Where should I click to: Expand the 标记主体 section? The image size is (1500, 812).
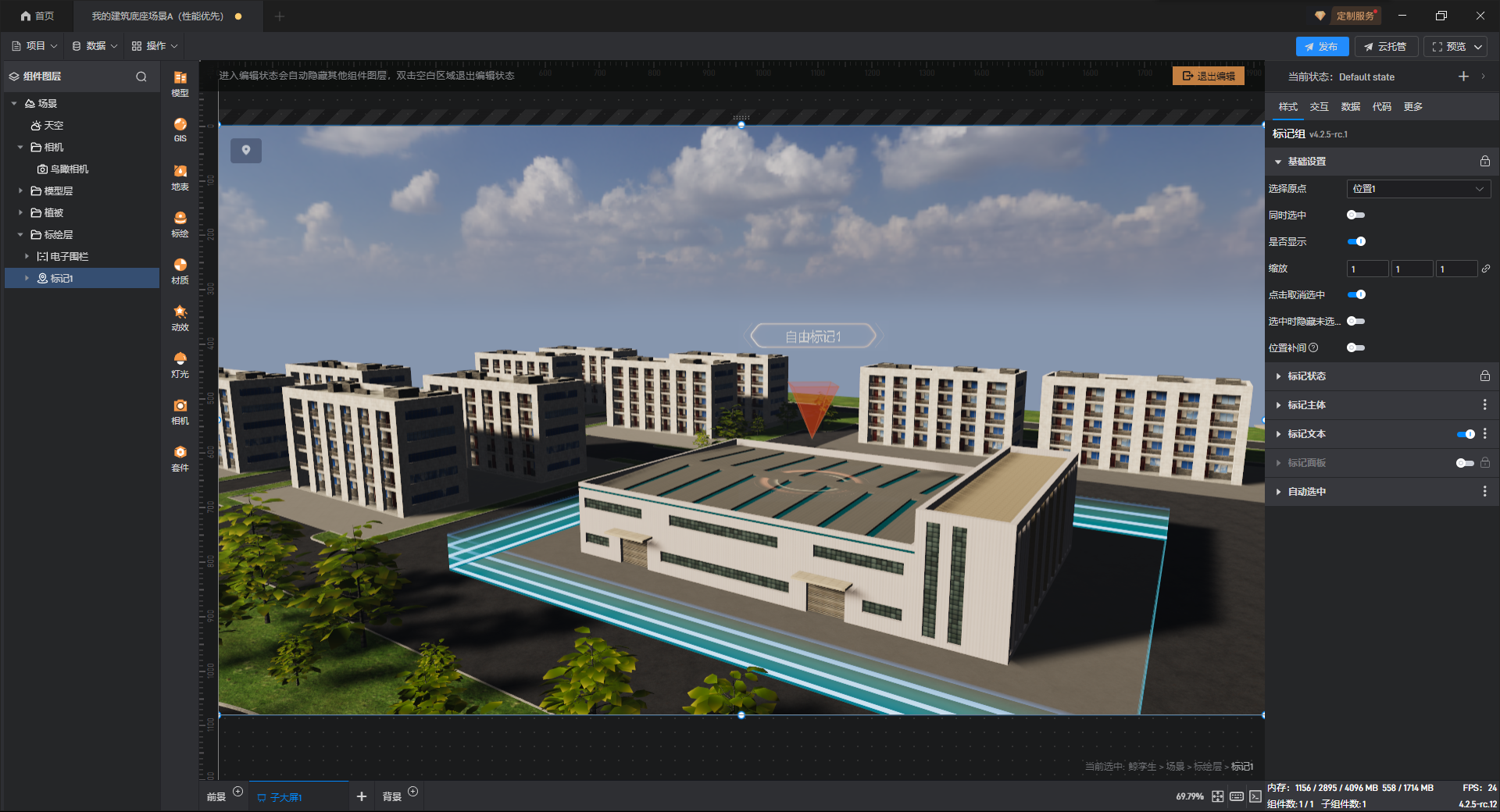pos(1278,405)
